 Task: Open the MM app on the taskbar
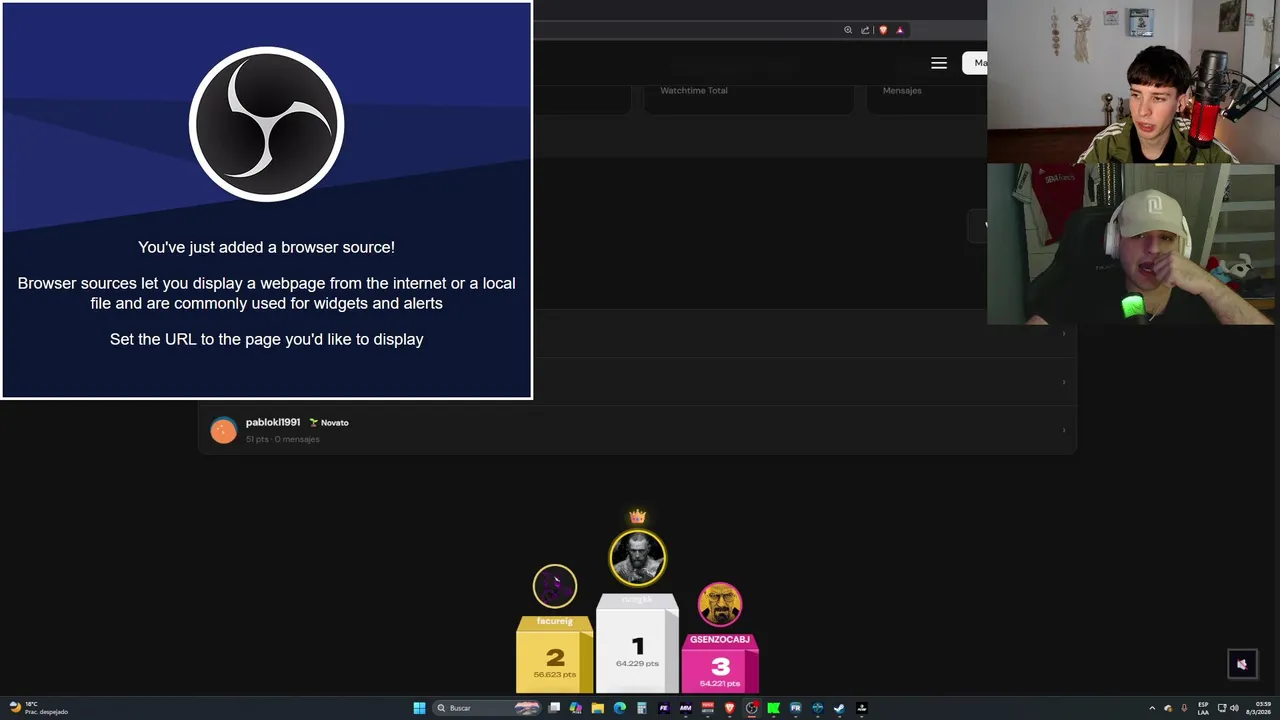point(686,708)
